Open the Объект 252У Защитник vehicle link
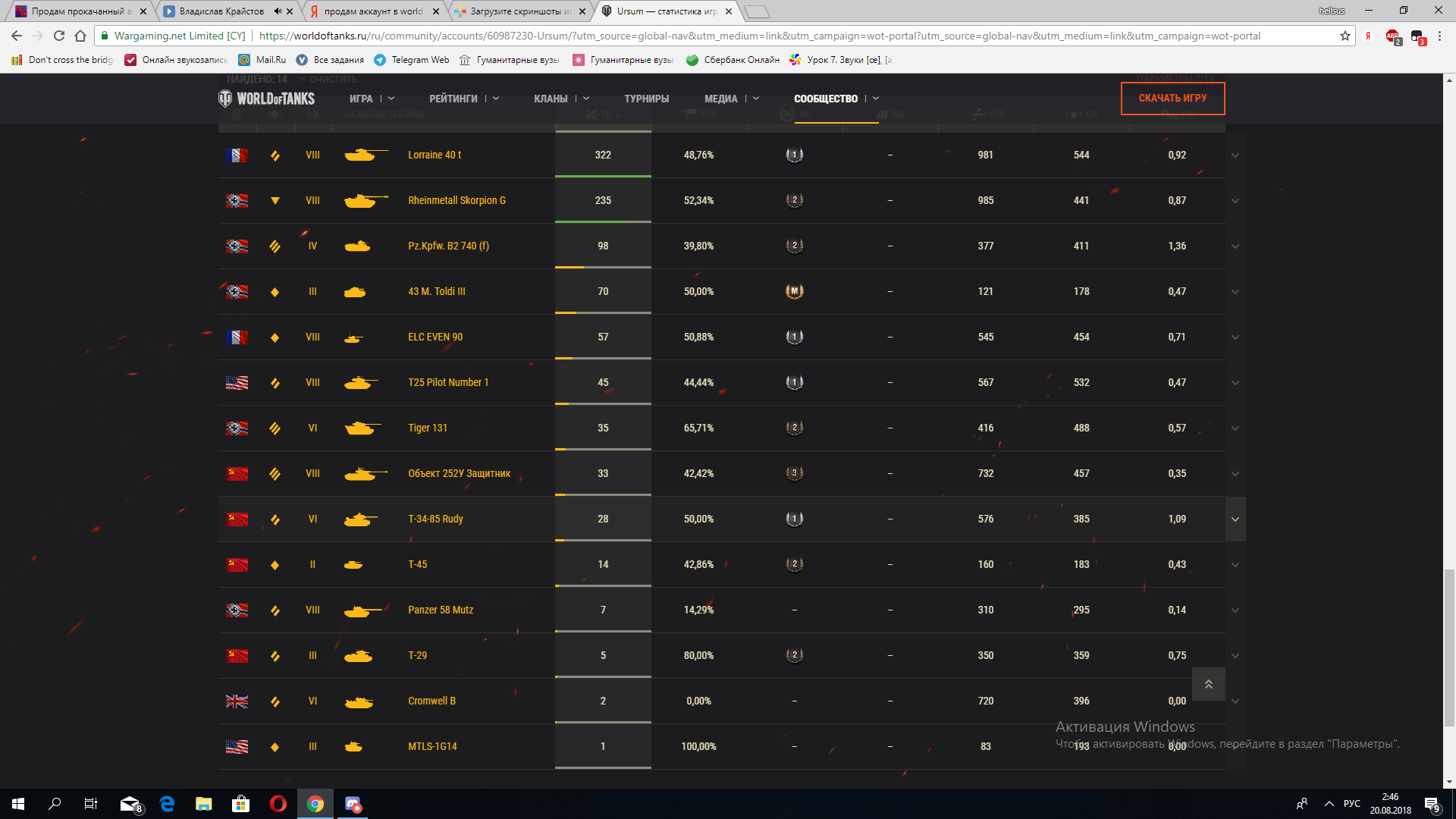Viewport: 1456px width, 819px height. (x=459, y=473)
